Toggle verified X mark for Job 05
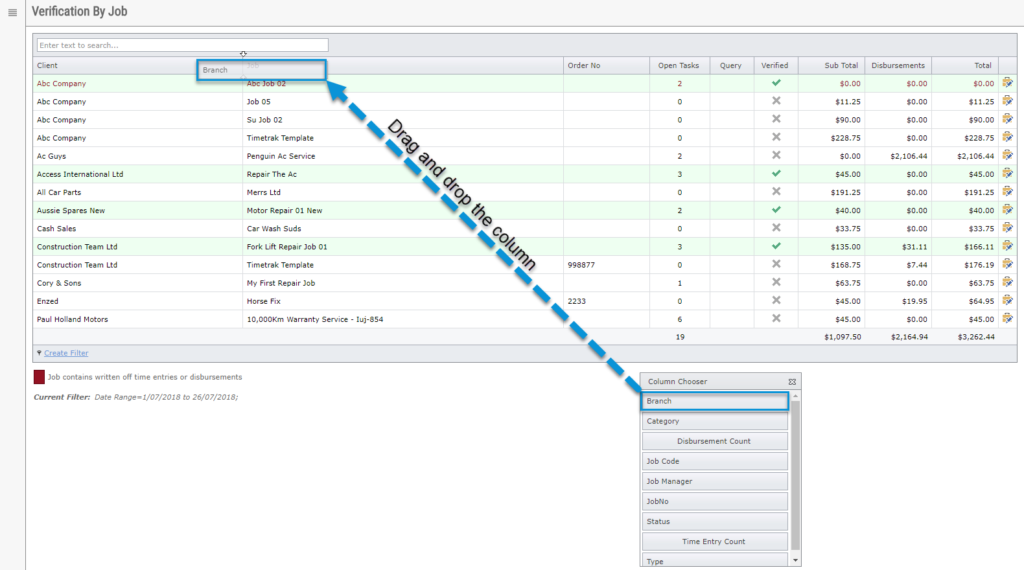 pos(776,101)
